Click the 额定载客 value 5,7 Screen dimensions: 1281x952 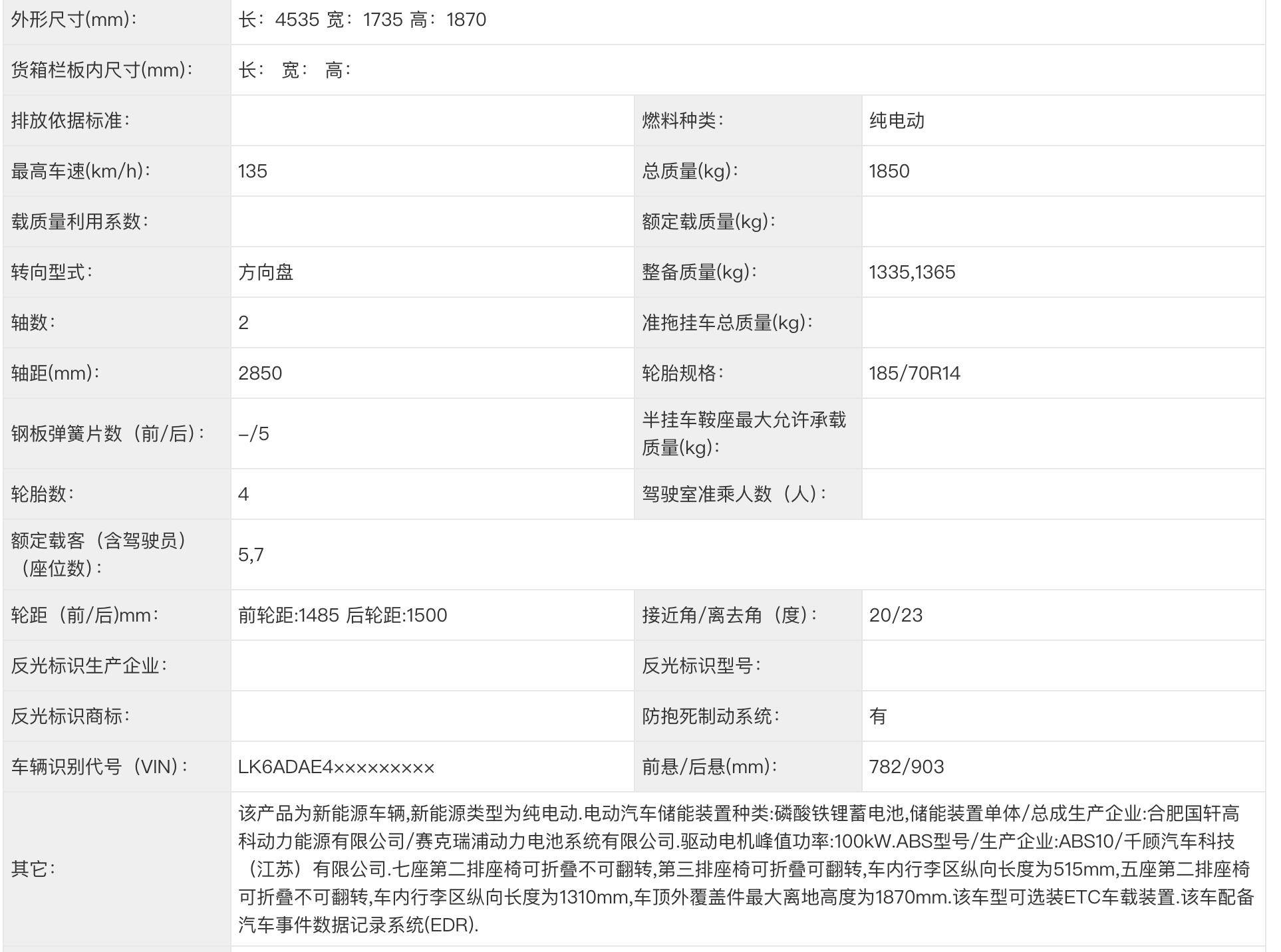coord(251,555)
